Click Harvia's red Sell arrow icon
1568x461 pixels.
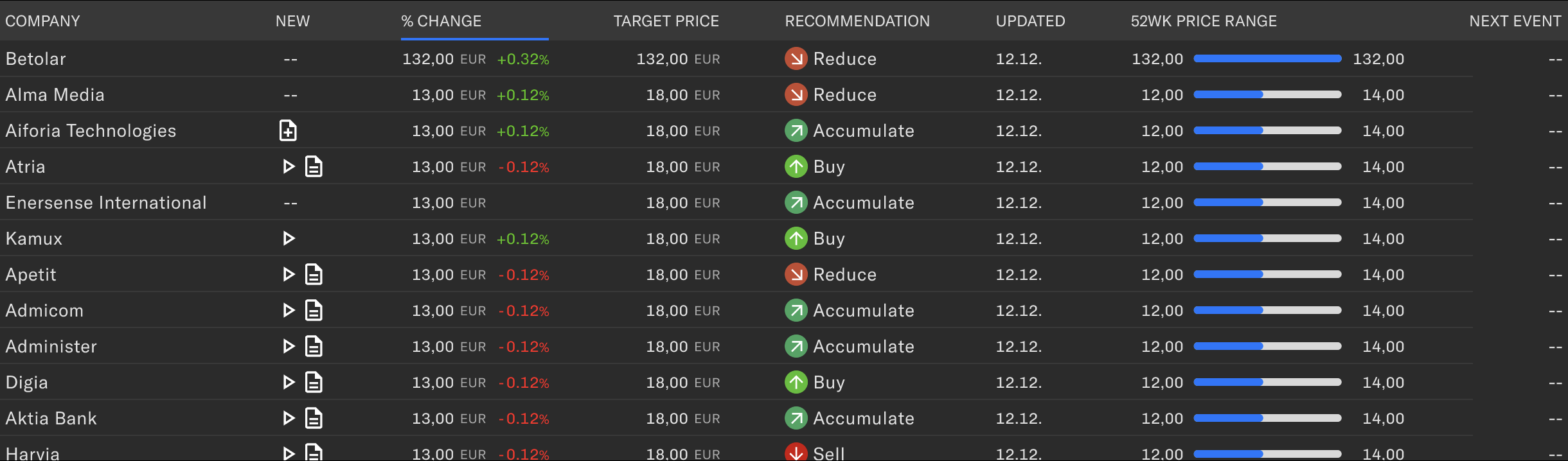pos(796,452)
